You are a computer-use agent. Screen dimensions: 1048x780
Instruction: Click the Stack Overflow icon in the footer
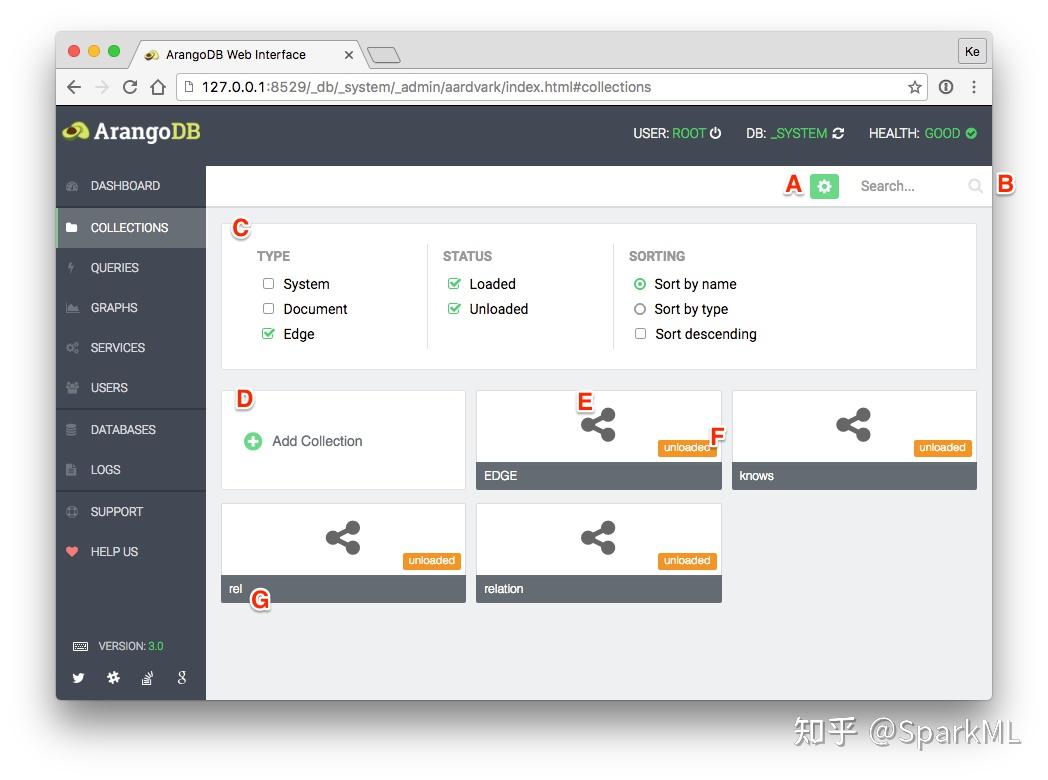[x=147, y=678]
